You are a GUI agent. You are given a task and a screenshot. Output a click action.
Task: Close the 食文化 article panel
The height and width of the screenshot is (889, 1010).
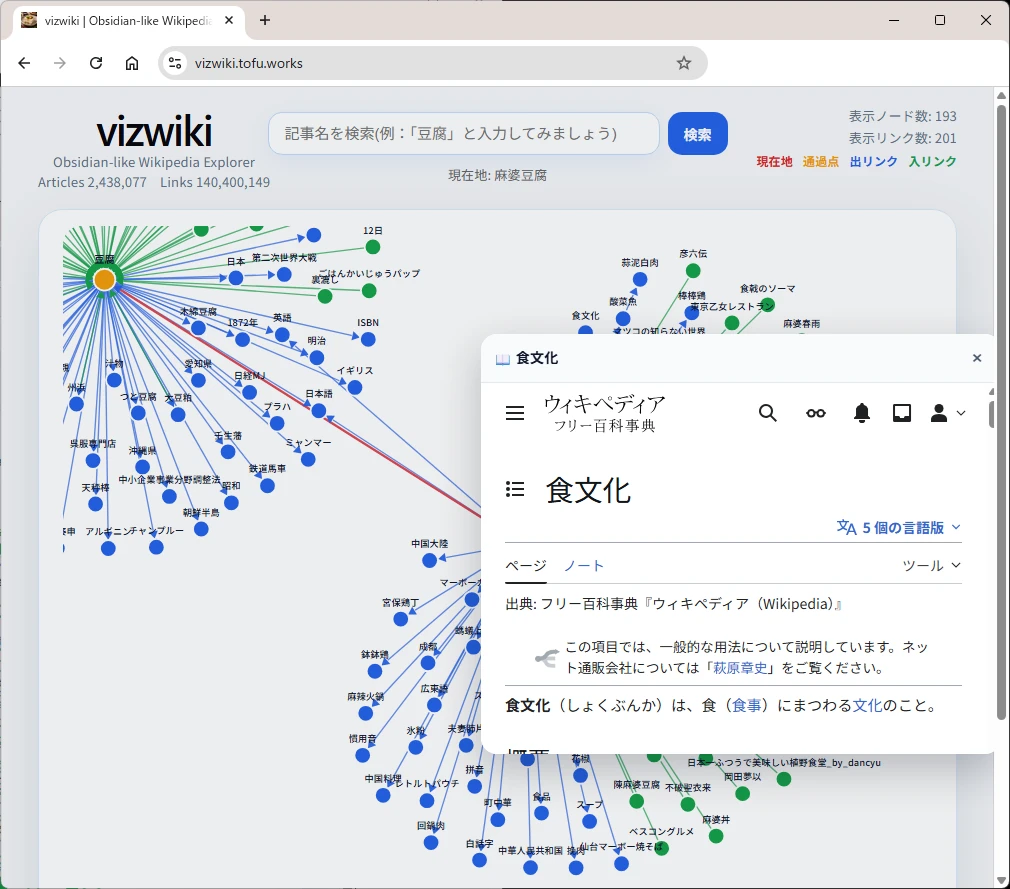[x=977, y=358]
